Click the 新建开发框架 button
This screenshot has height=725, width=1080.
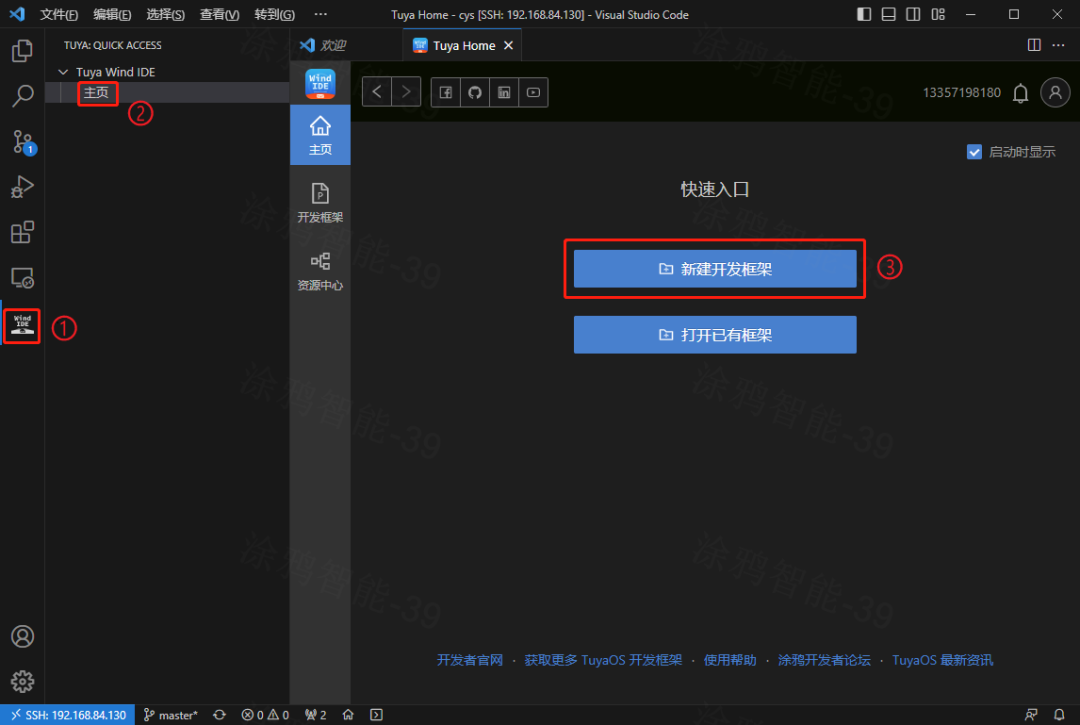[714, 268]
